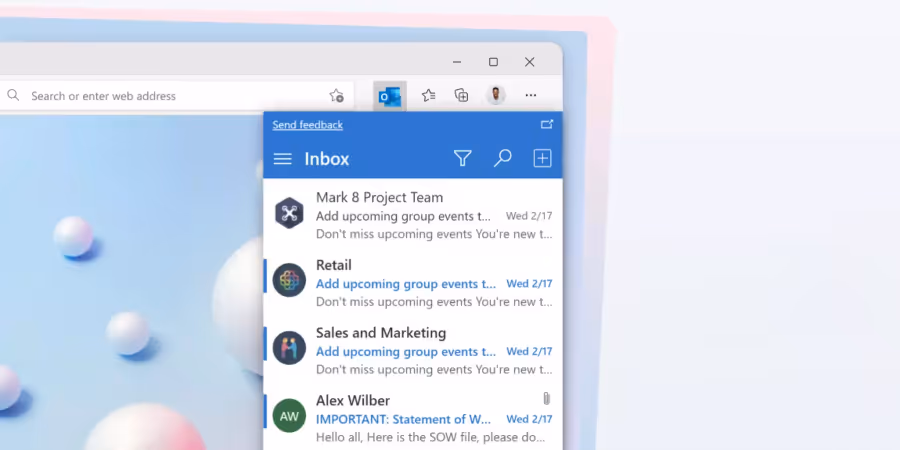This screenshot has width=900, height=450.
Task: Click the AW initials avatar
Action: [289, 416]
